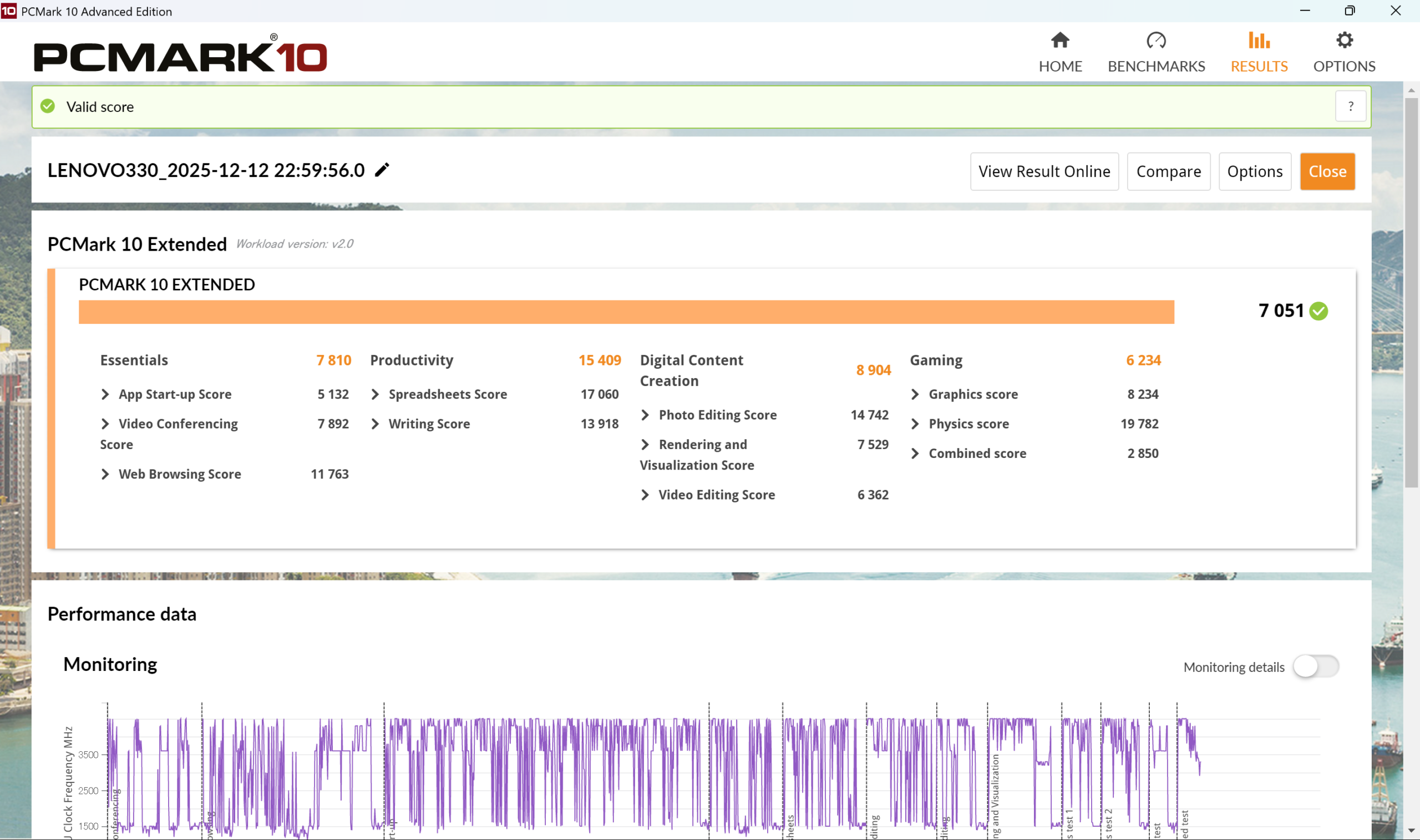Open Options via the gear icon
This screenshot has height=840, width=1420.
1344,41
